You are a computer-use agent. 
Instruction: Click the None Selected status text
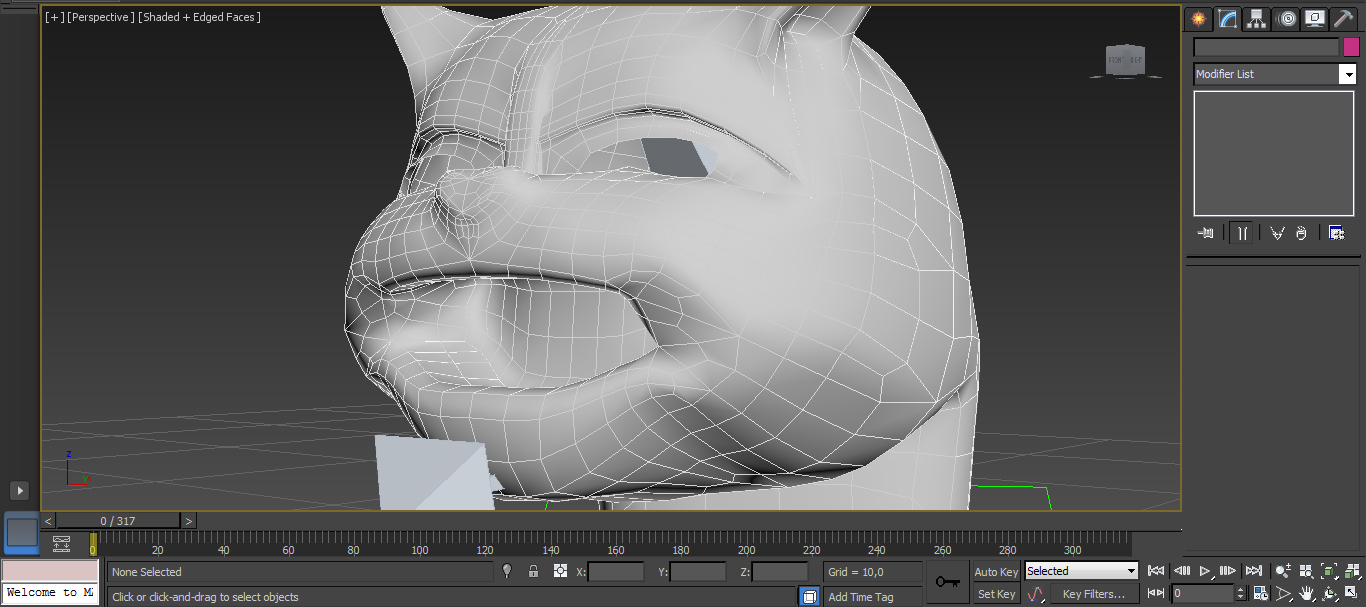pyautogui.click(x=147, y=572)
